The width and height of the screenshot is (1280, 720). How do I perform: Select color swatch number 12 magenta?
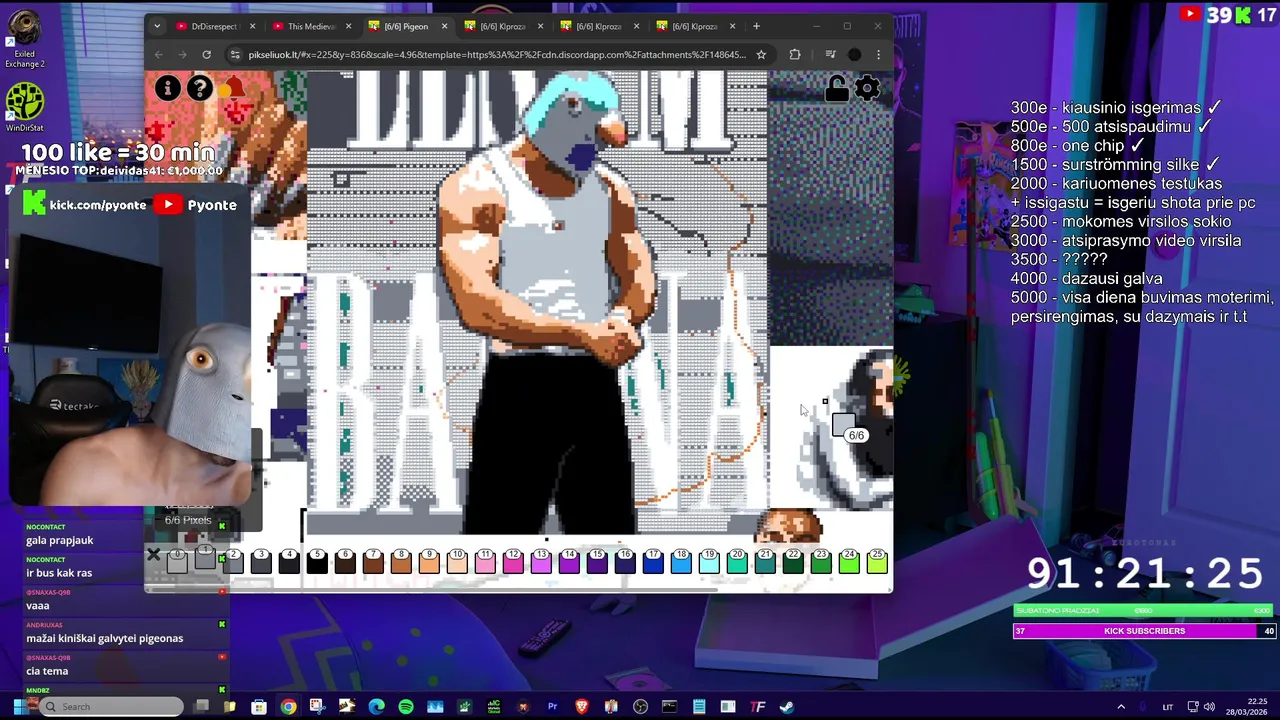(513, 562)
